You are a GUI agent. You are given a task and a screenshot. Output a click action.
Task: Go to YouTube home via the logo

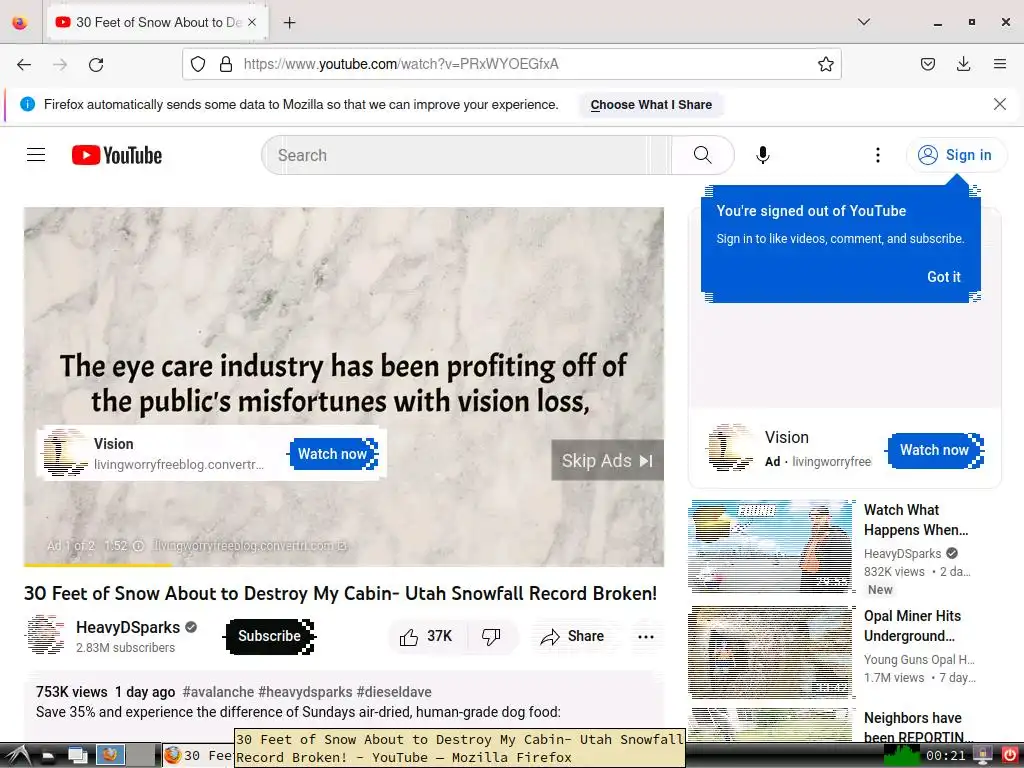point(117,155)
